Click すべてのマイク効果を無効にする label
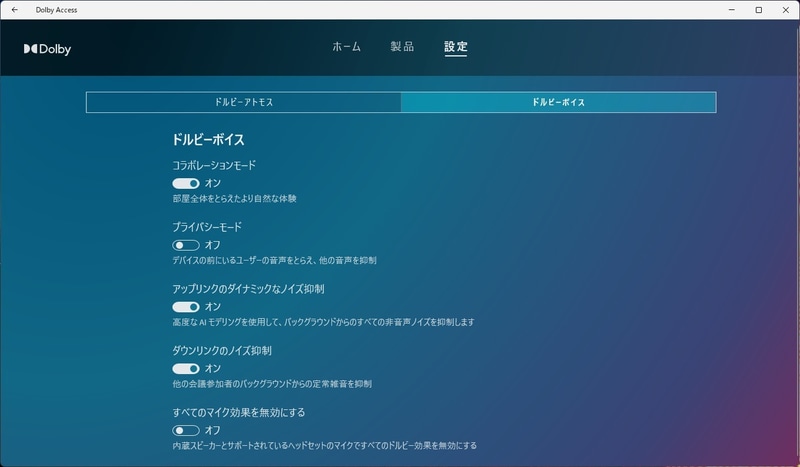The image size is (800, 467). pos(238,412)
